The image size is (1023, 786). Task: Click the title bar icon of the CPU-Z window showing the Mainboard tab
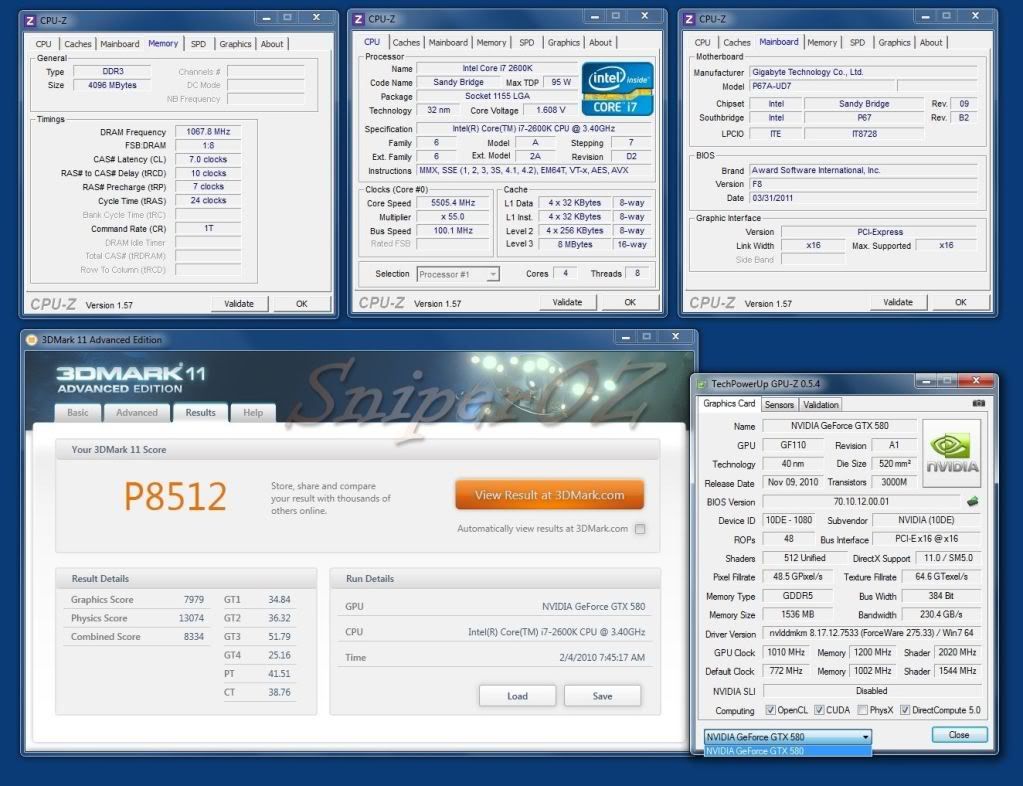click(690, 19)
